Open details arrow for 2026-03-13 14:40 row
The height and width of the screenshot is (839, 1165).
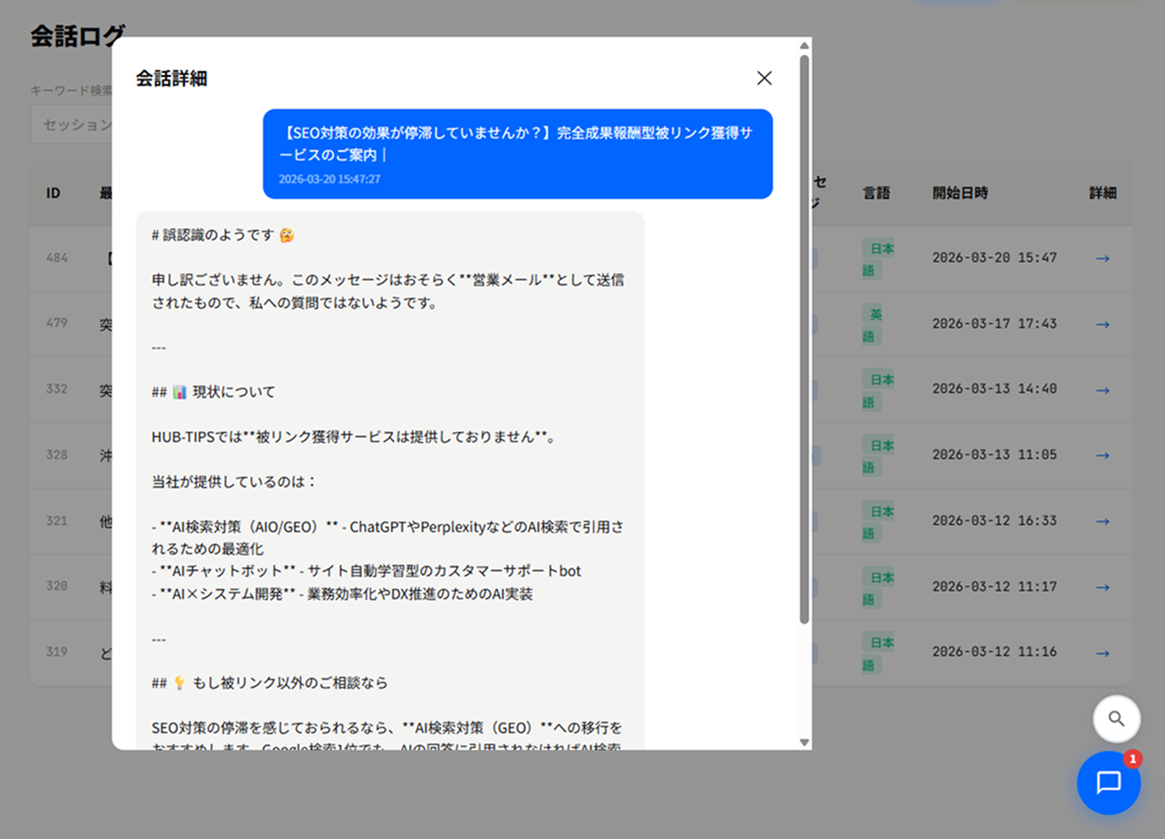pyautogui.click(x=1103, y=390)
